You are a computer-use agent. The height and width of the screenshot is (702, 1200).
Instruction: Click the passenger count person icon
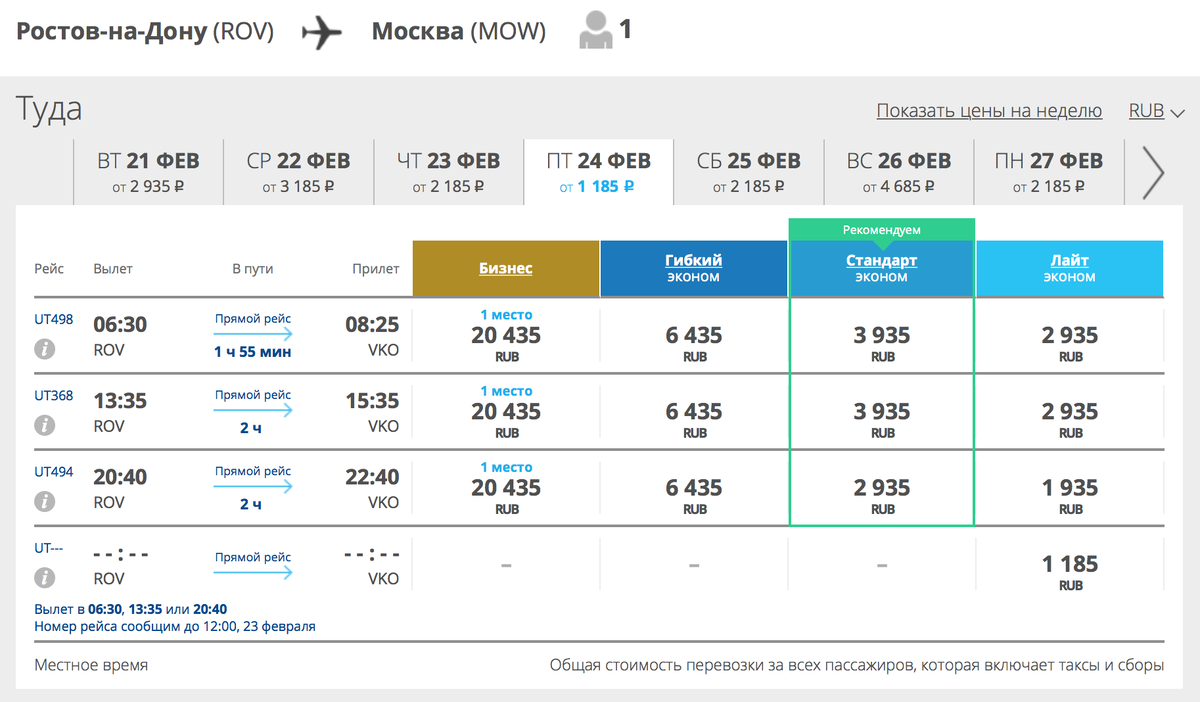595,32
